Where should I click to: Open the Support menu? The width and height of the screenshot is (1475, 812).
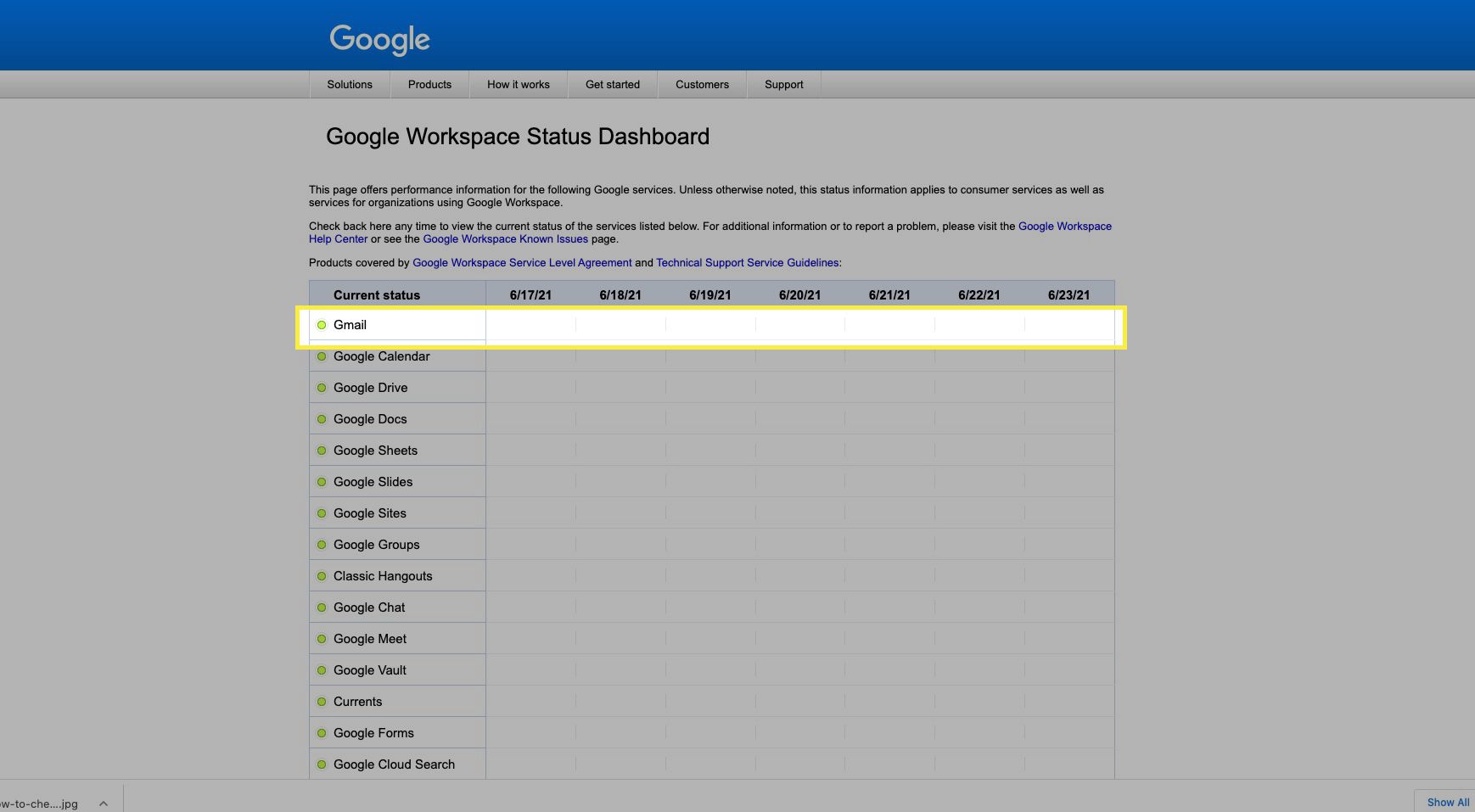(784, 85)
